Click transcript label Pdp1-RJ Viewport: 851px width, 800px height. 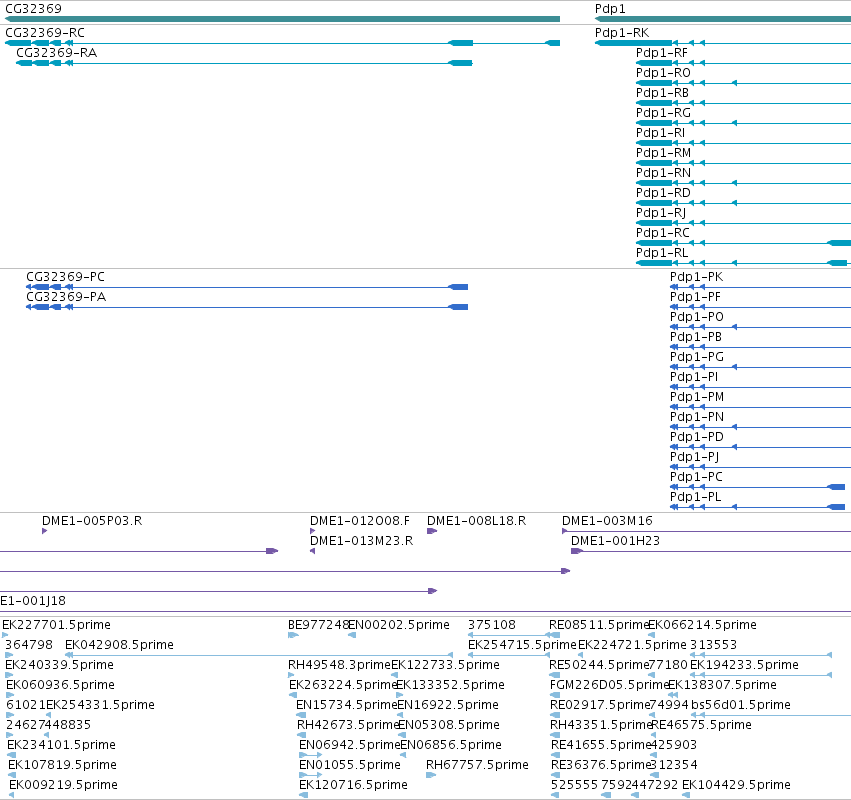[661, 213]
